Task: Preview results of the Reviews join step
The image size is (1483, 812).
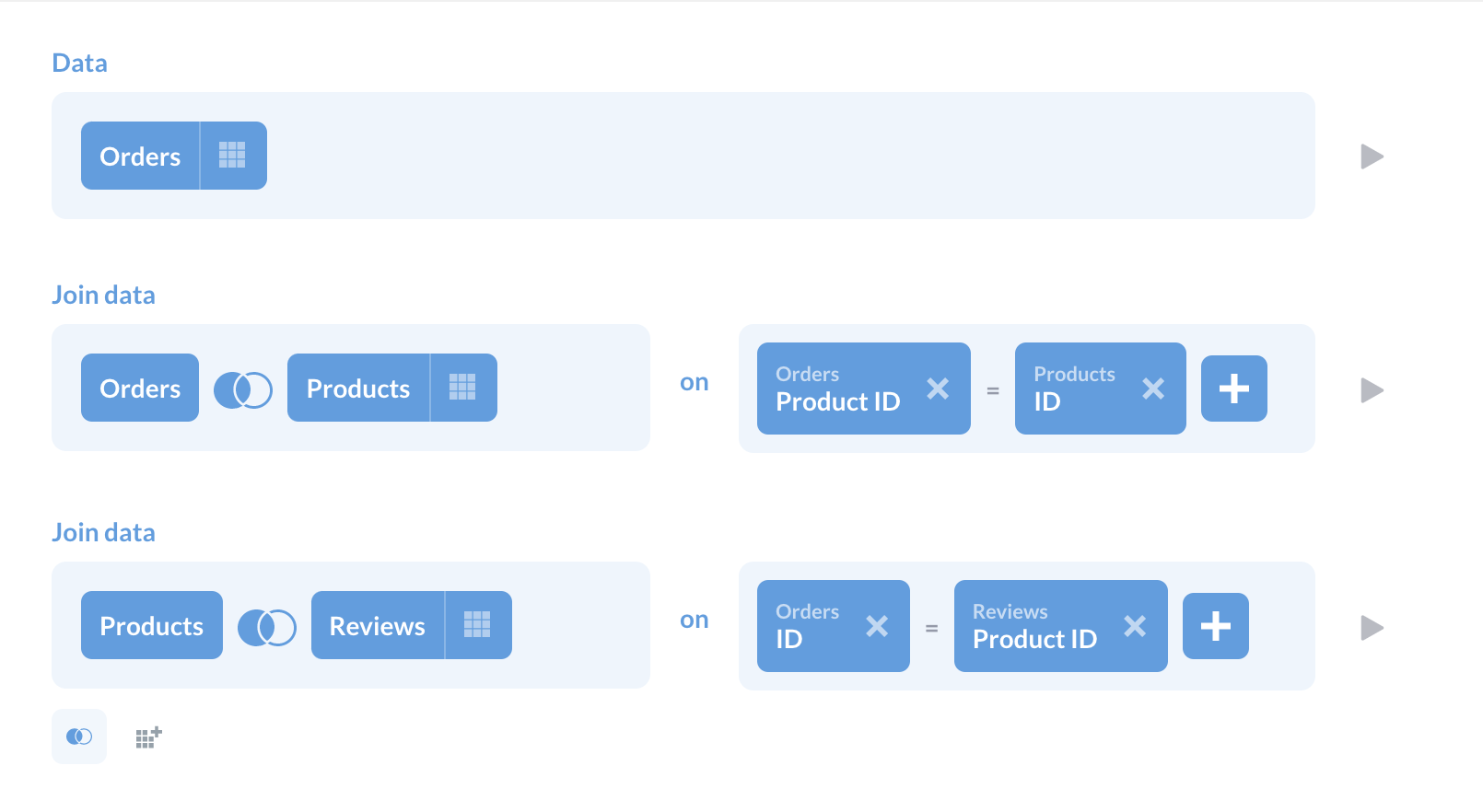Action: [x=1372, y=628]
